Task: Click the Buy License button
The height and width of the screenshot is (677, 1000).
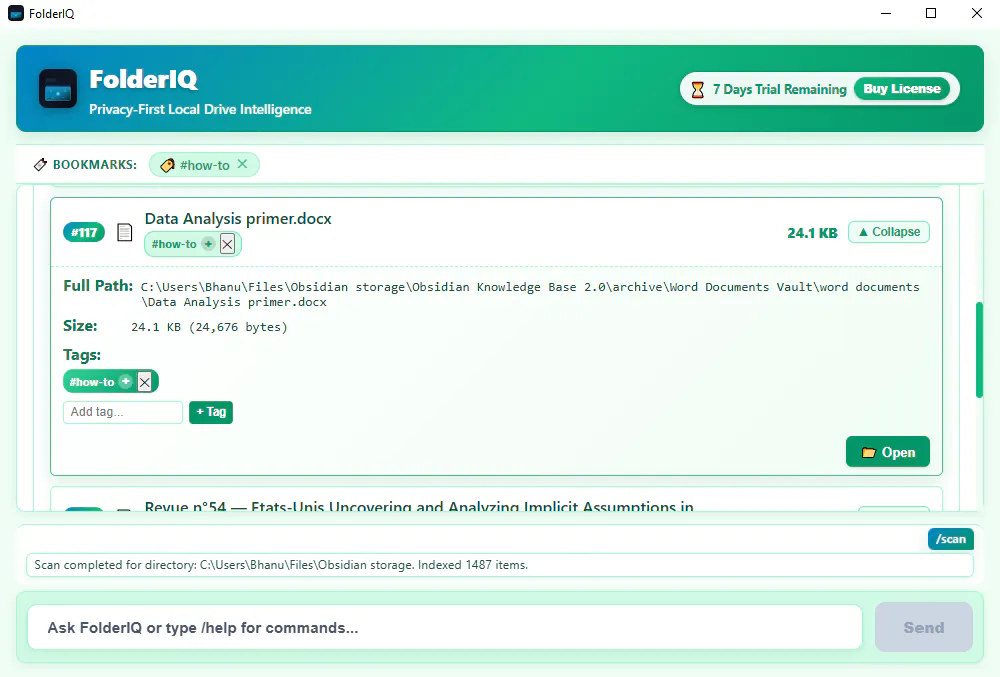Action: click(902, 89)
